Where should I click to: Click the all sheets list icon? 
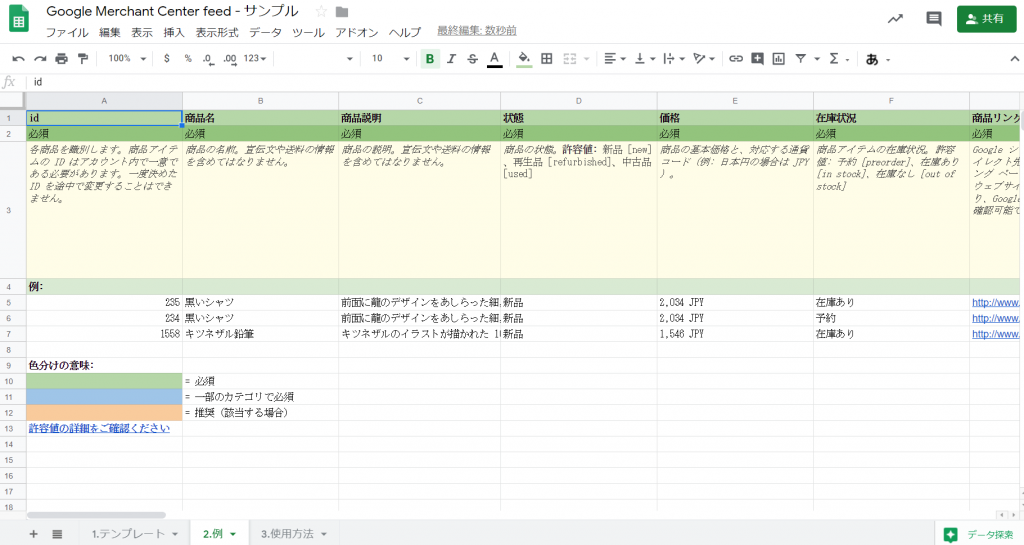pyautogui.click(x=57, y=534)
